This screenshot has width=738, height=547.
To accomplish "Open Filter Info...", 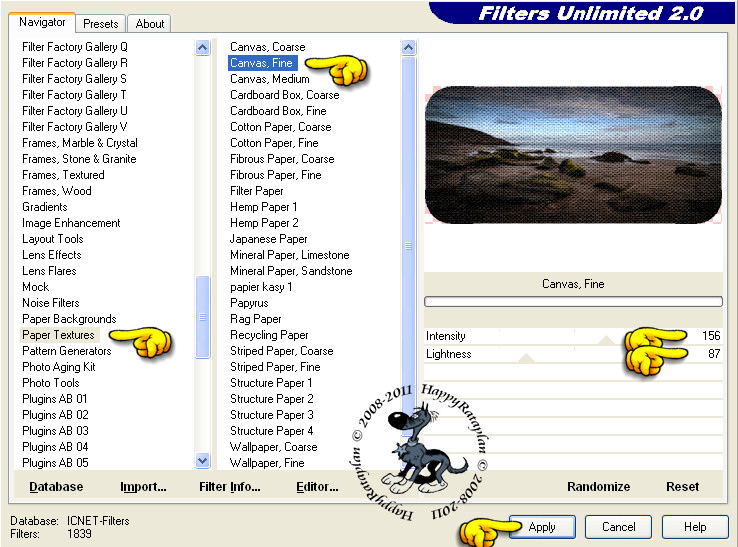I will click(x=230, y=486).
